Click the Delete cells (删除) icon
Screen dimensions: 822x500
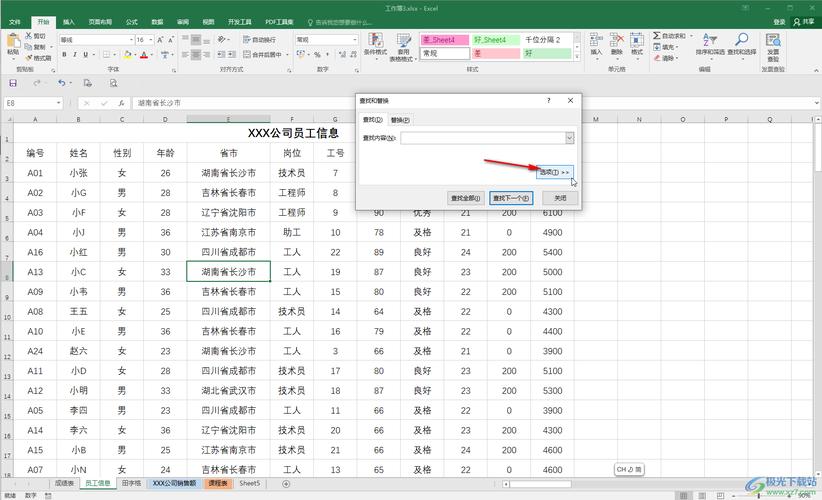click(616, 44)
